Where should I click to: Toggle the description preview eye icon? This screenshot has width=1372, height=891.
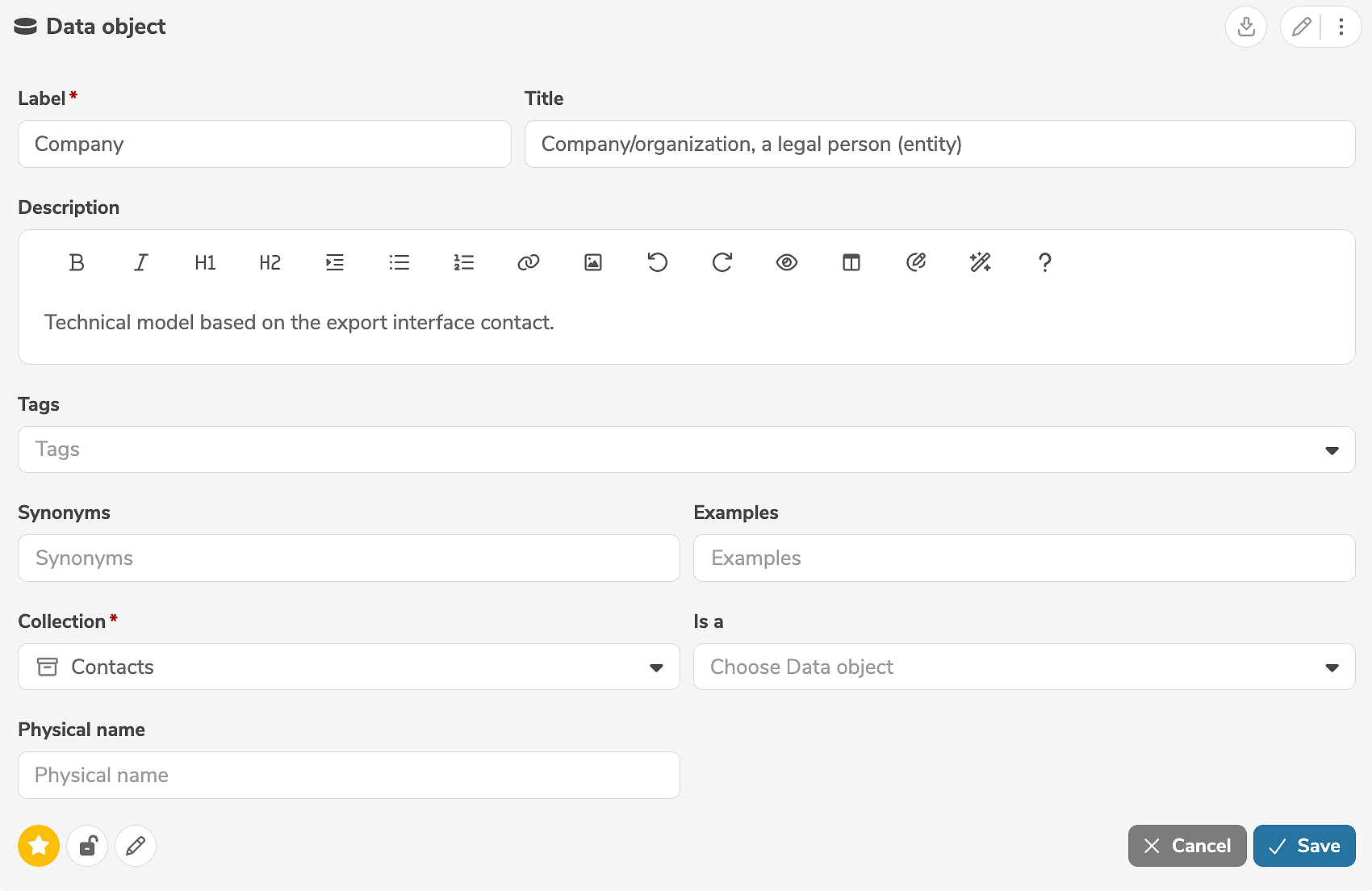(x=787, y=262)
